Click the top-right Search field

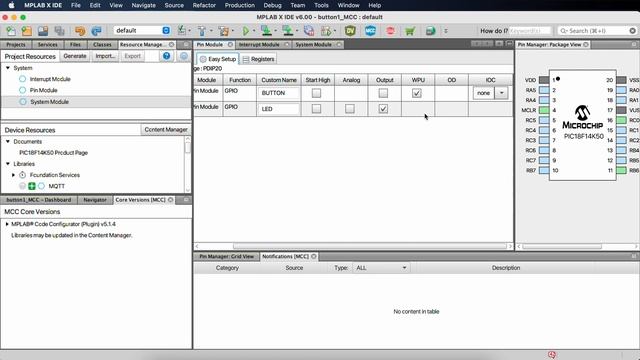coord(597,31)
